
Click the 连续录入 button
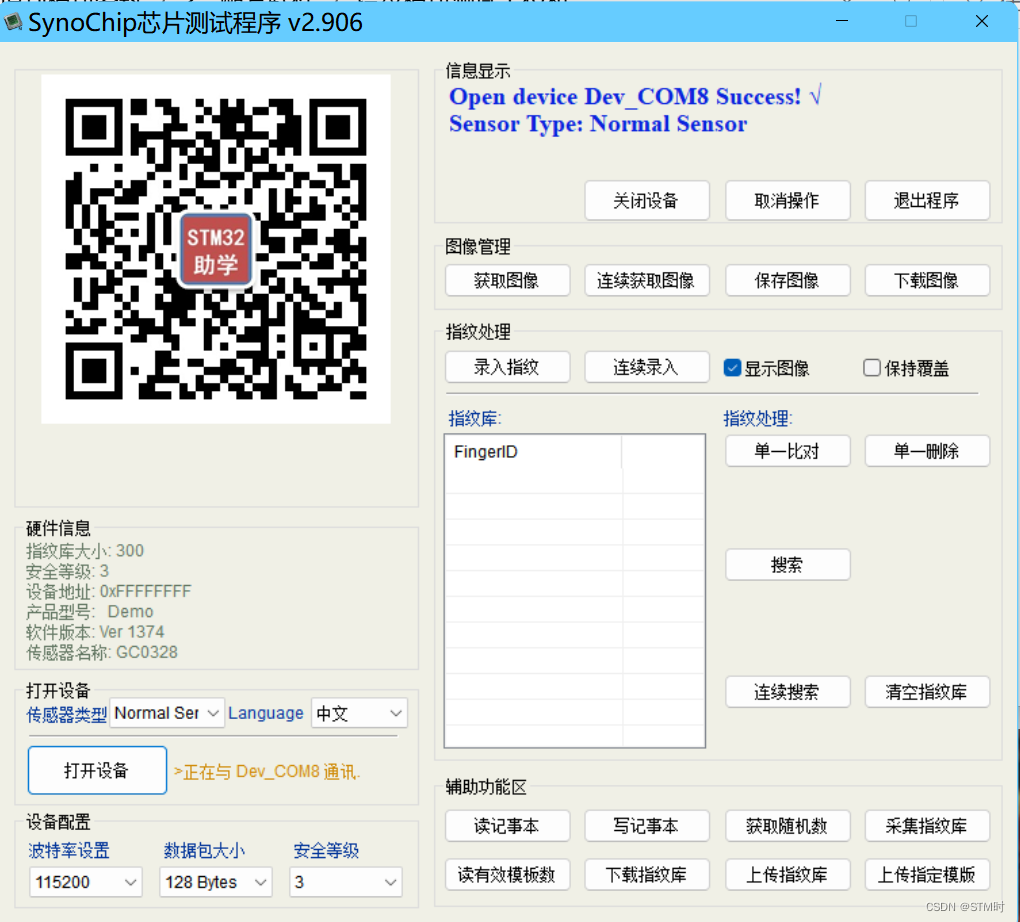[x=647, y=367]
